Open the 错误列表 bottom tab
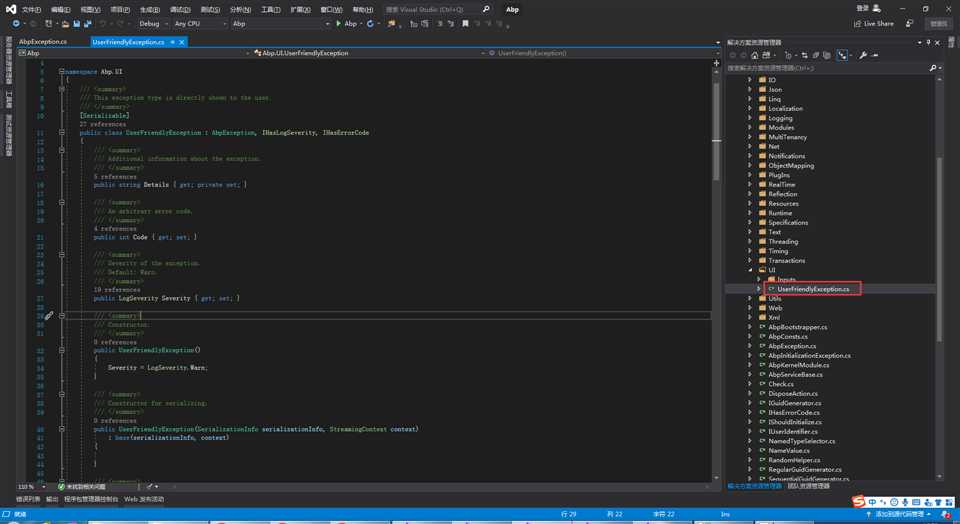 tap(28, 499)
